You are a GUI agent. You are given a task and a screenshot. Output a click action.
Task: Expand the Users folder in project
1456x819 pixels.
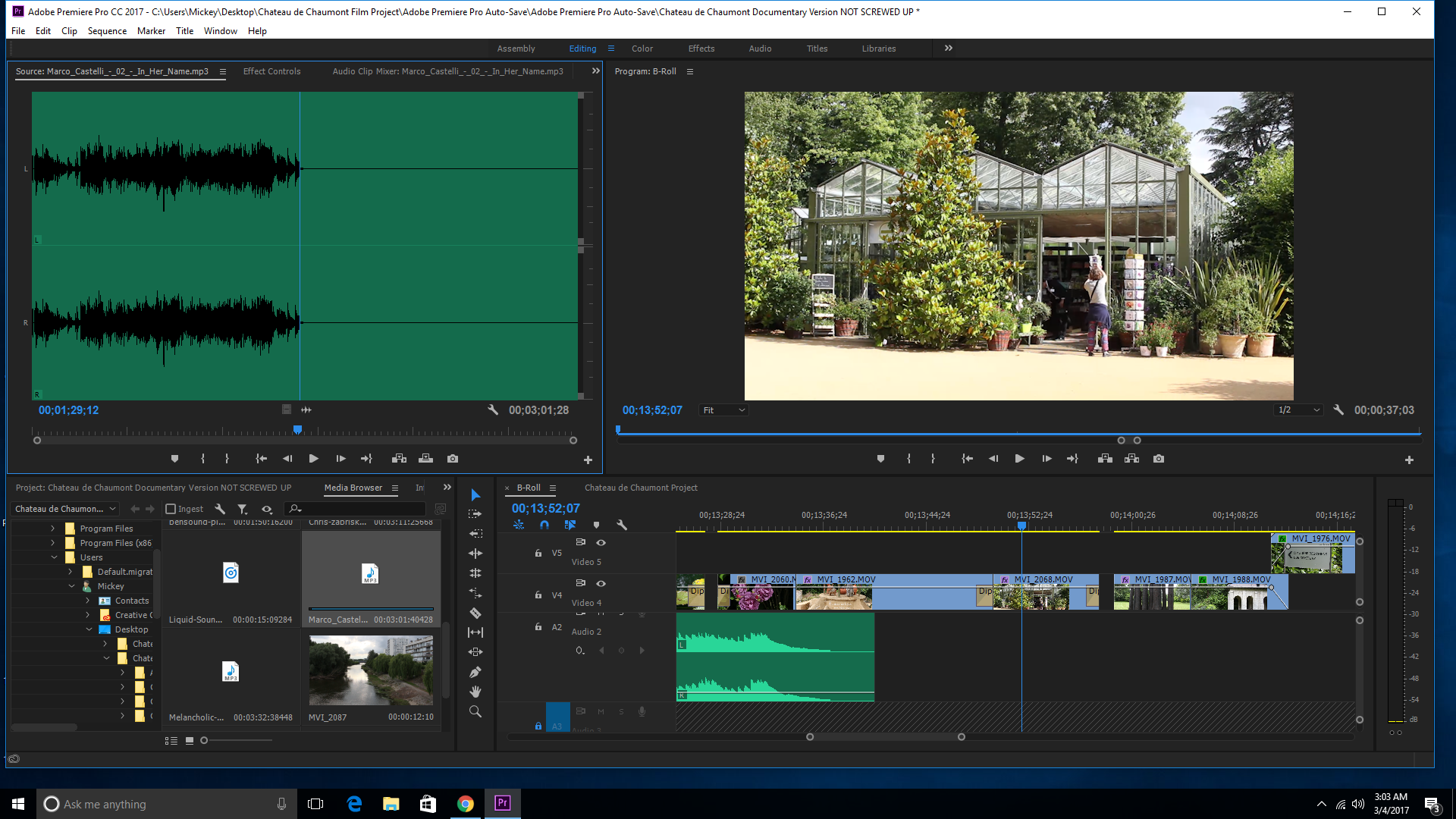pos(53,557)
